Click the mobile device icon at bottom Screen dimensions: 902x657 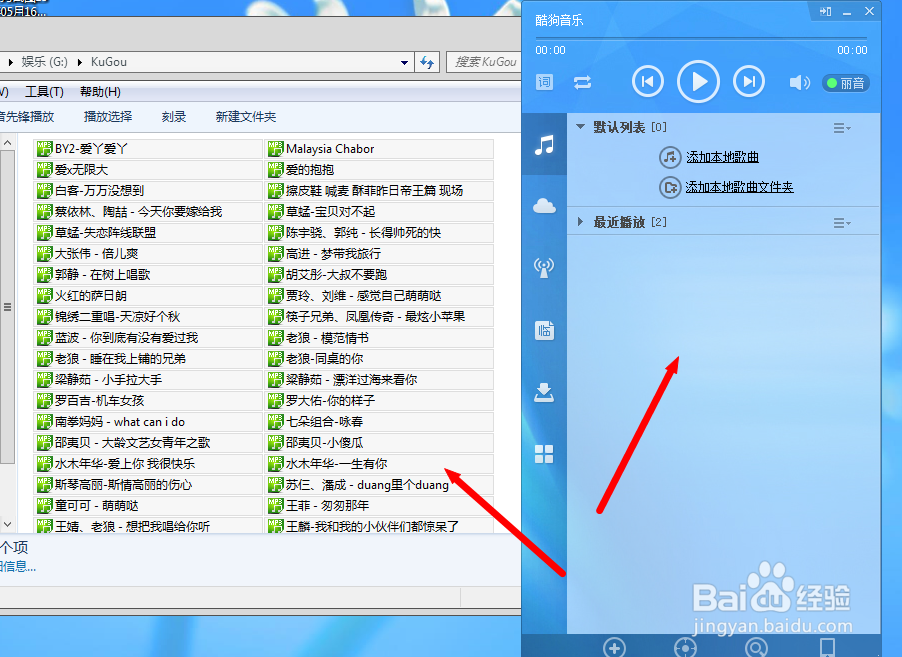click(827, 648)
